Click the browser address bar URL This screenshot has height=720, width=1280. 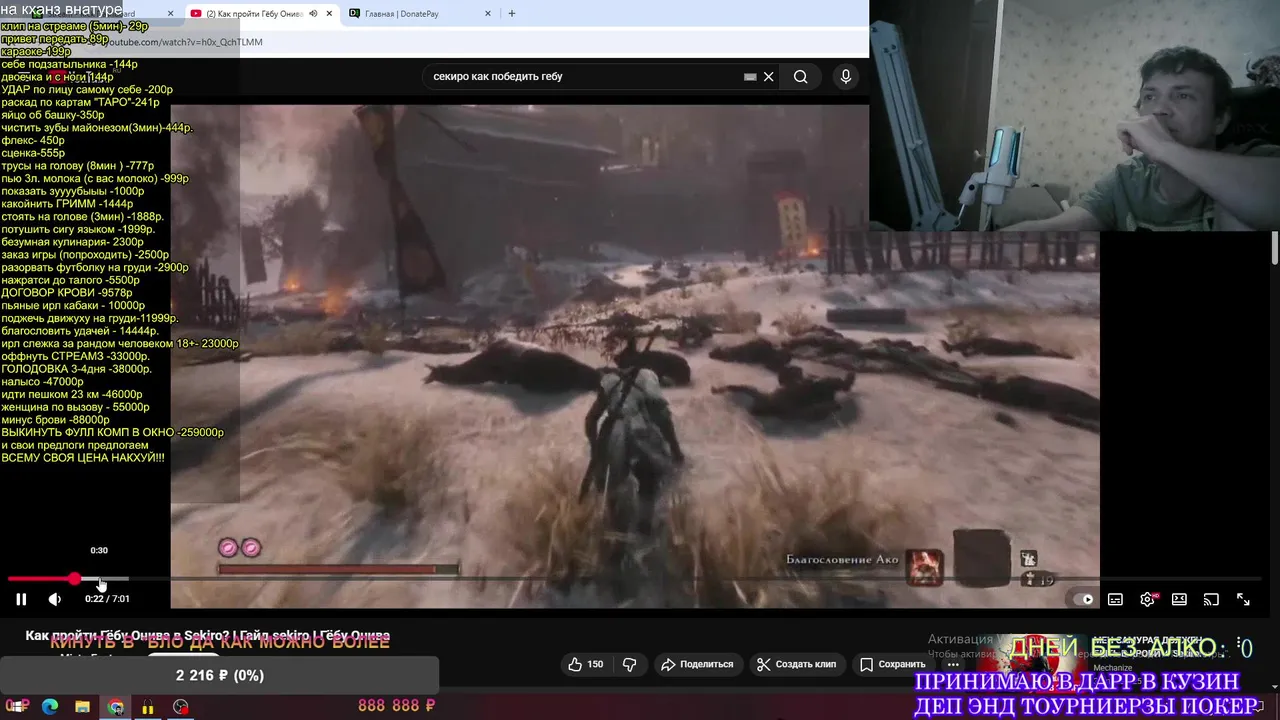click(x=185, y=42)
